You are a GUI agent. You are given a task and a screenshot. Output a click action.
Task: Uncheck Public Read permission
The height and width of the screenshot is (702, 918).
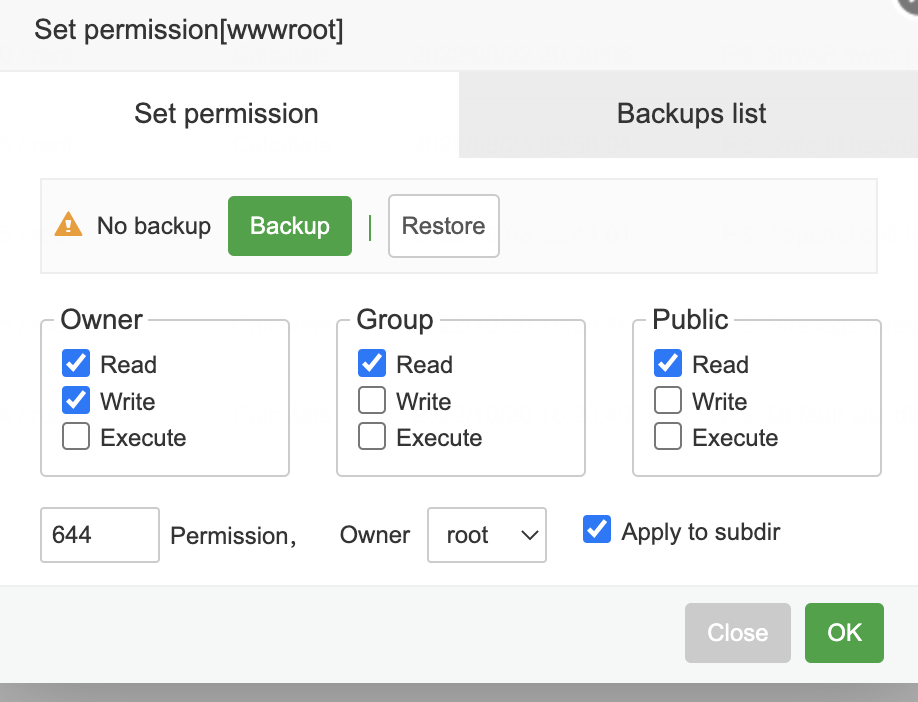click(x=668, y=364)
